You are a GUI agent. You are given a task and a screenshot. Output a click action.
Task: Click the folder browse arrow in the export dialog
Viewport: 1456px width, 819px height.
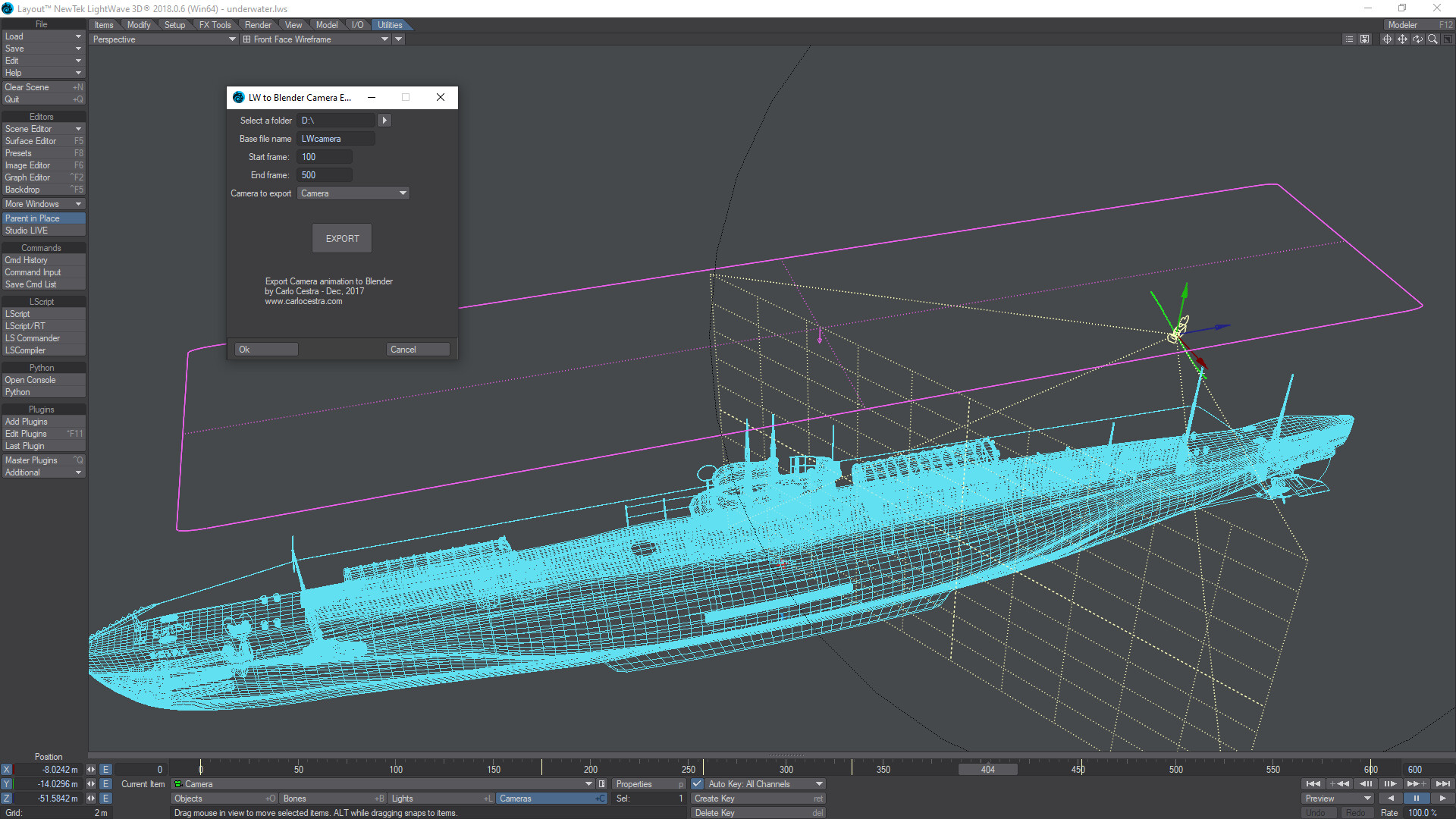384,121
